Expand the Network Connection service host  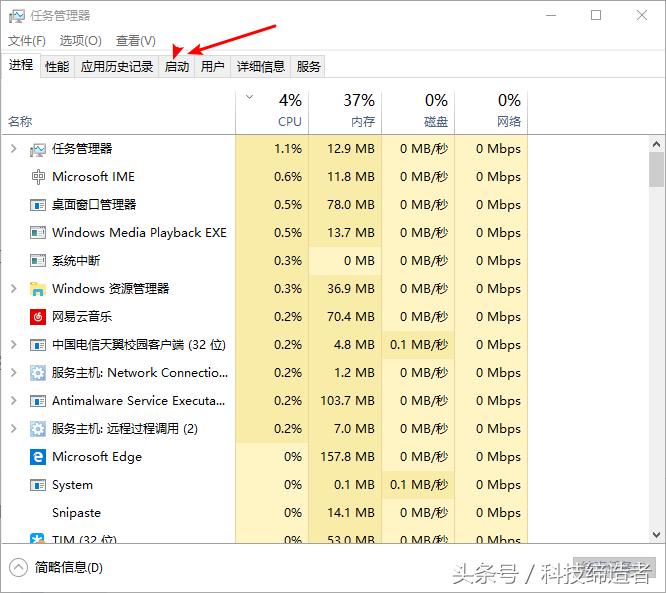point(14,373)
